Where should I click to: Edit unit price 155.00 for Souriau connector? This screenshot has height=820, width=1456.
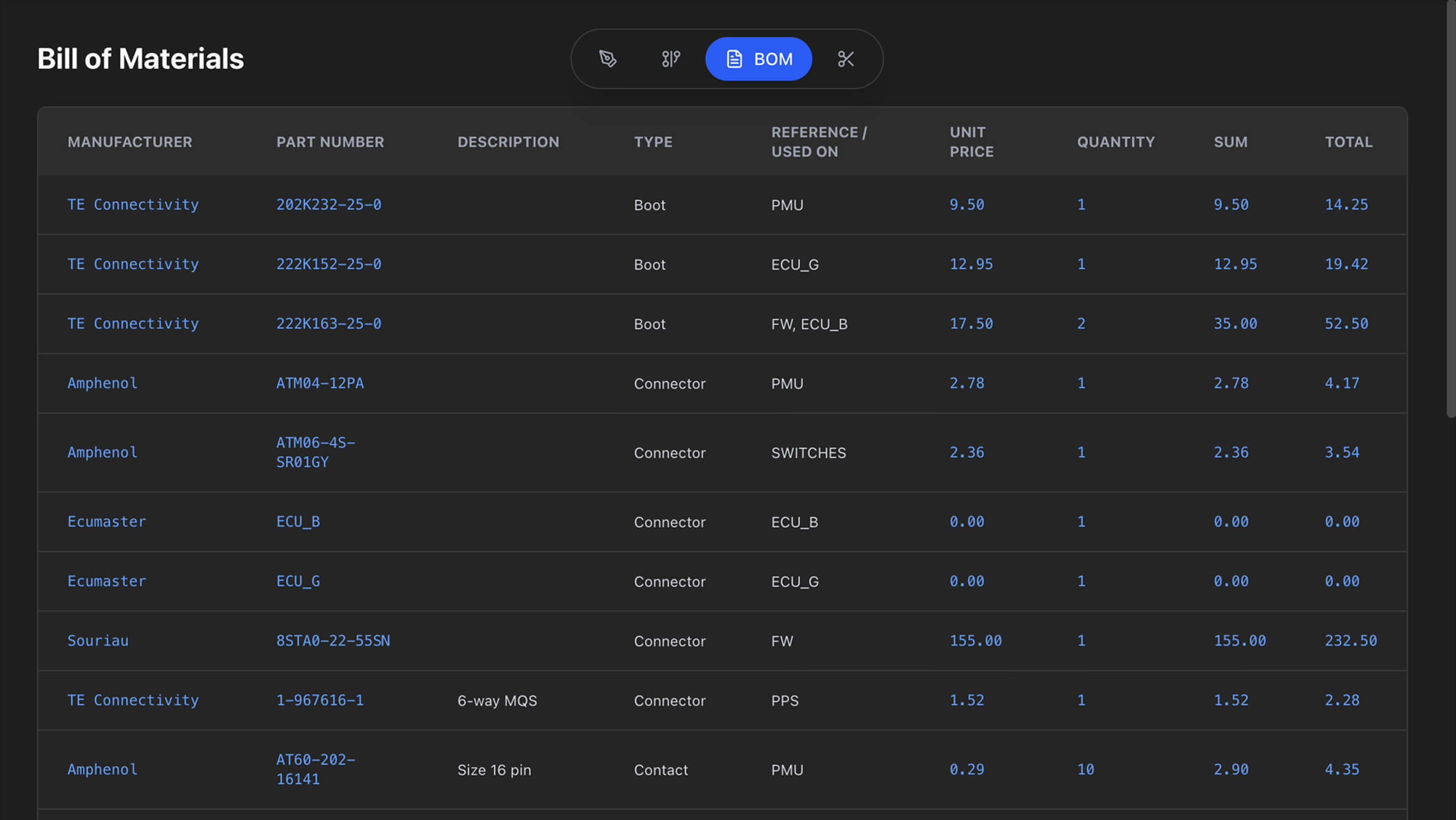click(975, 641)
